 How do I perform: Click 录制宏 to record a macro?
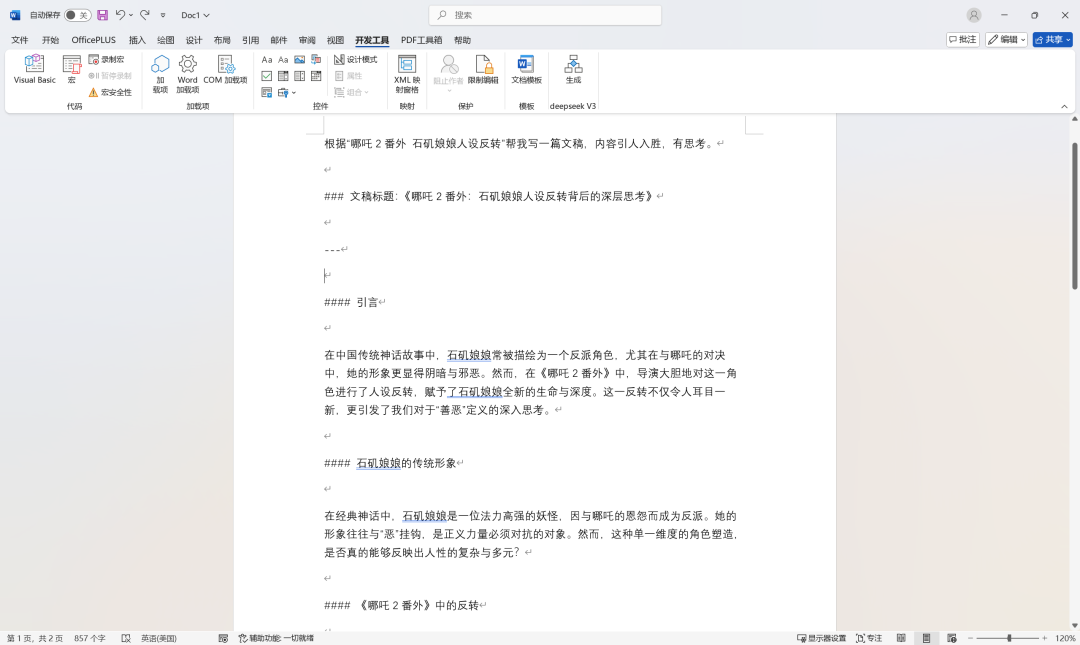pyautogui.click(x=107, y=60)
